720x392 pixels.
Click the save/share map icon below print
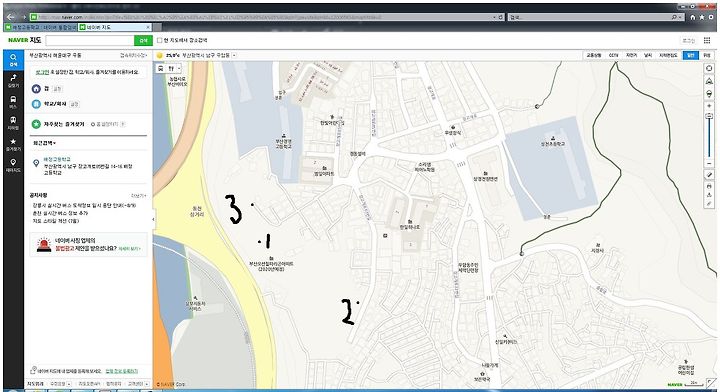(x=709, y=195)
